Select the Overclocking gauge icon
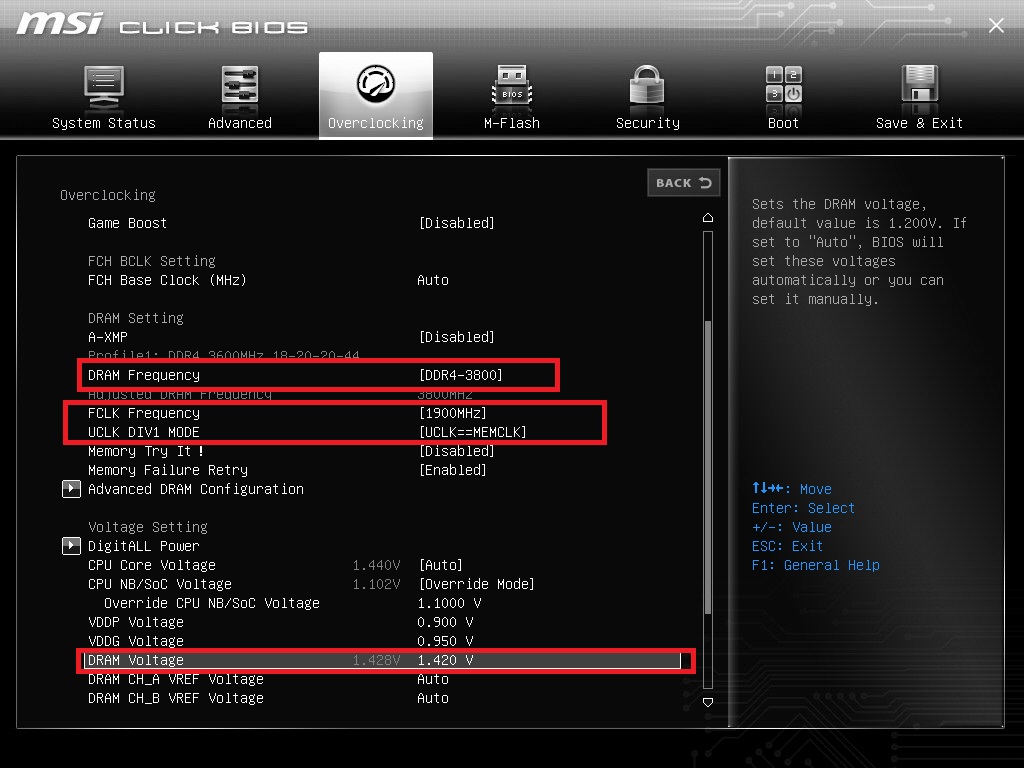This screenshot has height=768, width=1024. (376, 84)
